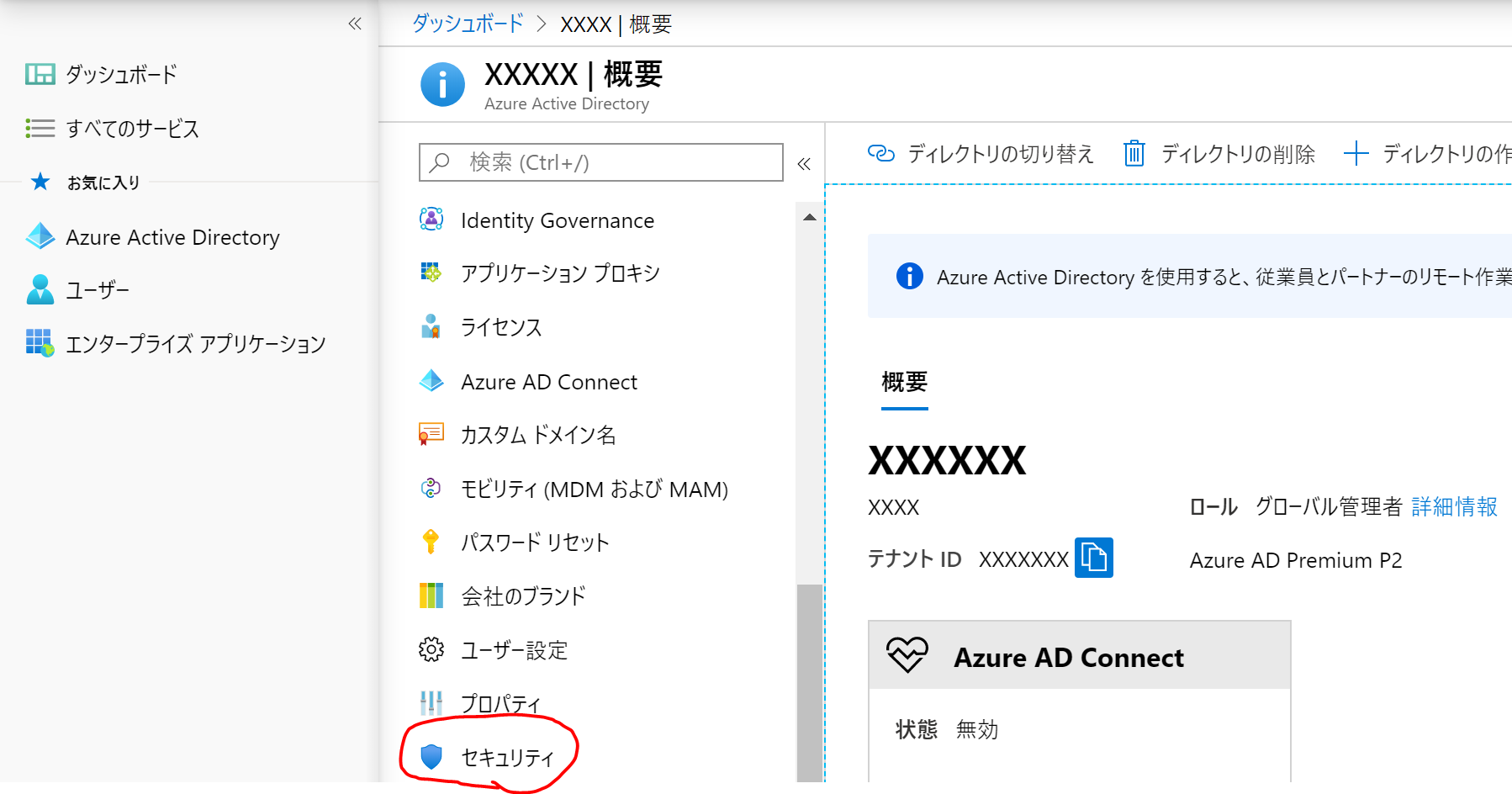Click the trash icon for ディレクトリの削除
This screenshot has width=1512, height=794.
tap(1134, 153)
